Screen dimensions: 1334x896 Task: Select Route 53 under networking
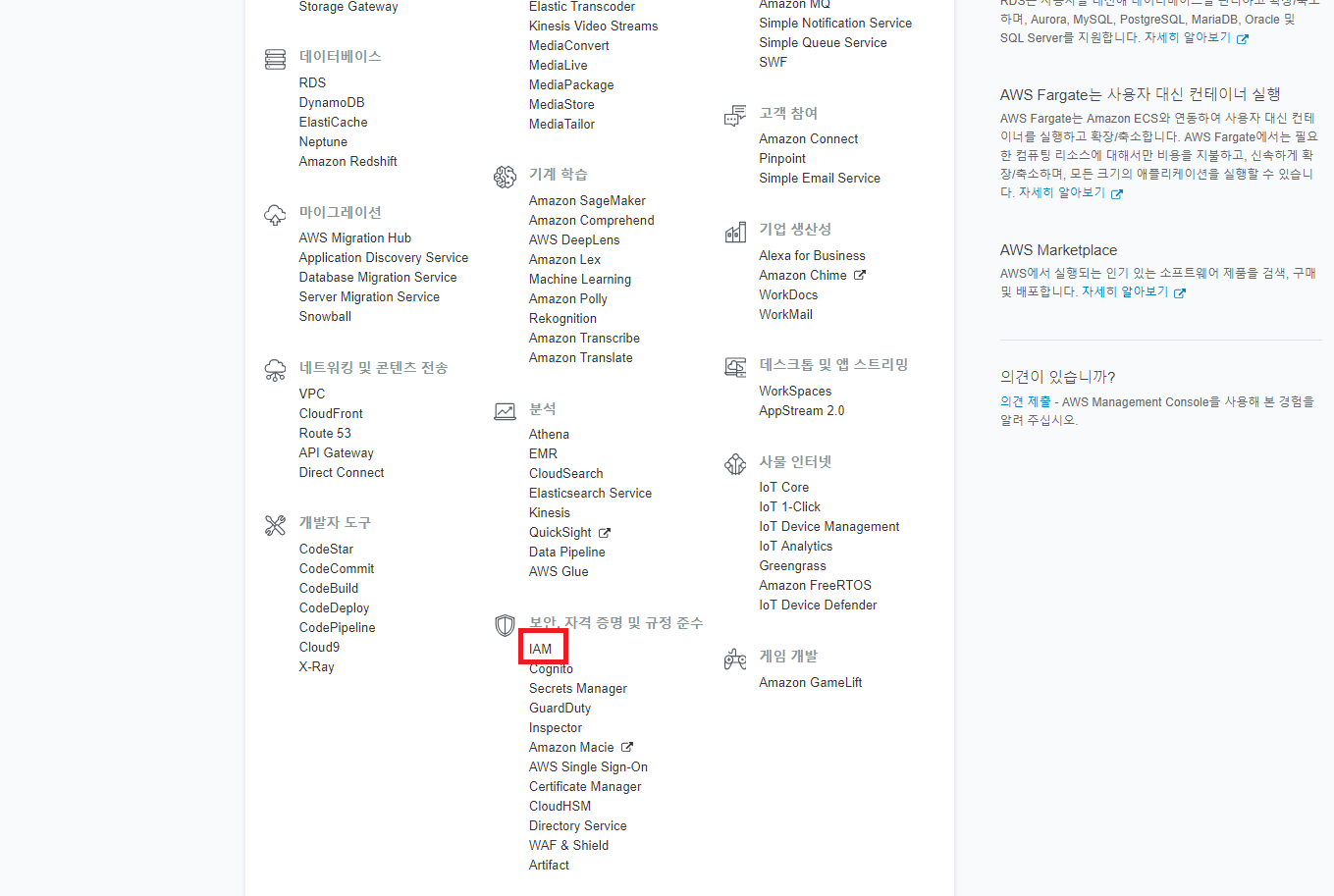click(325, 433)
